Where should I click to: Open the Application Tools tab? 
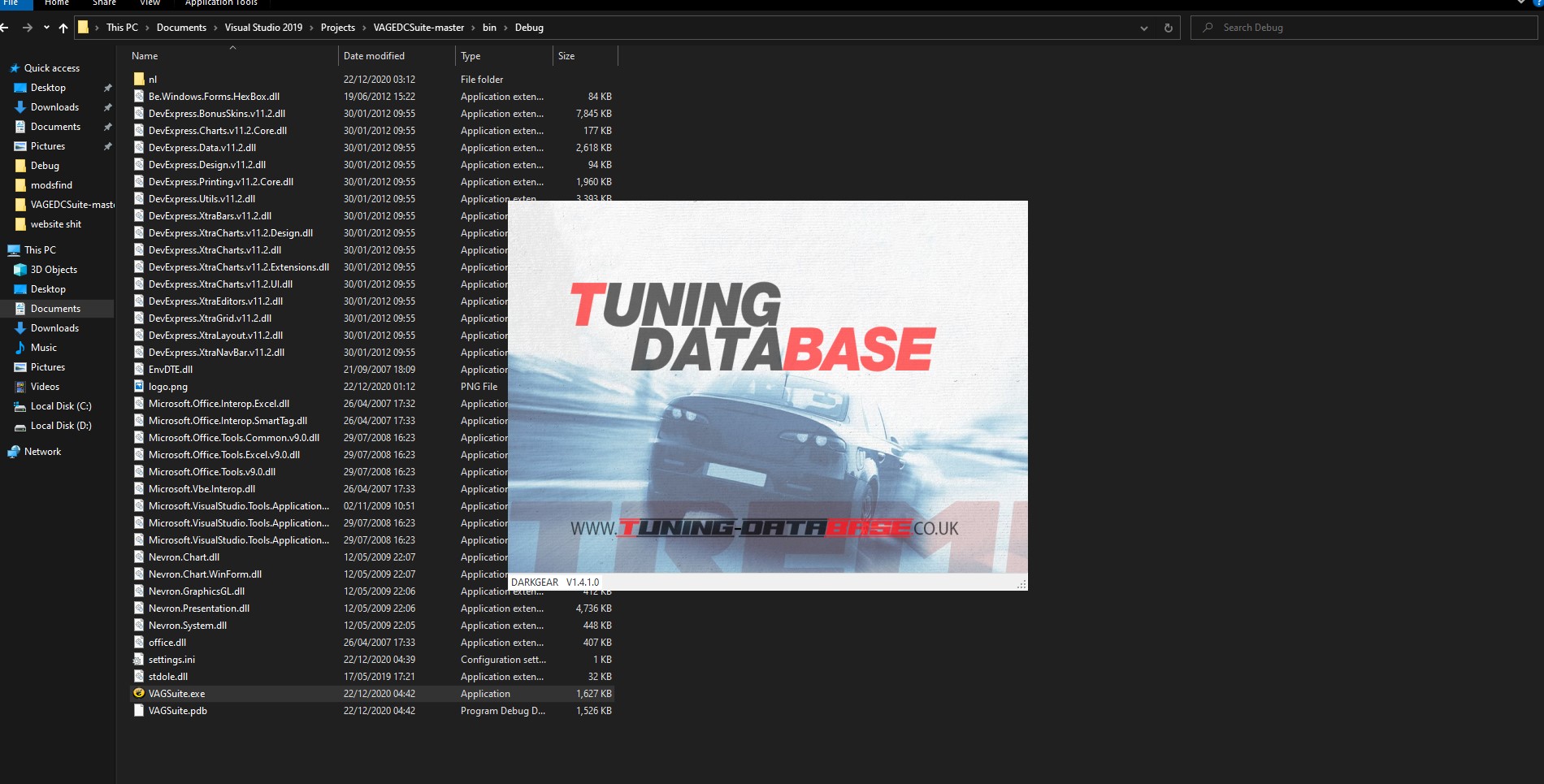(x=221, y=3)
